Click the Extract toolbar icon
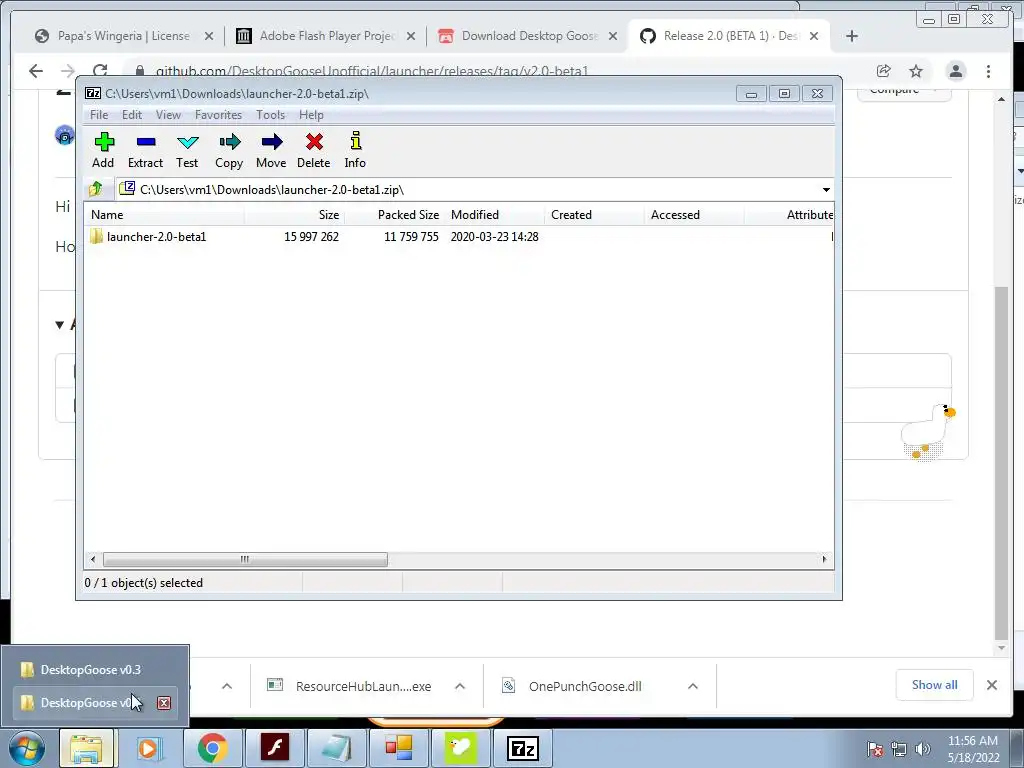The image size is (1024, 768). click(145, 150)
